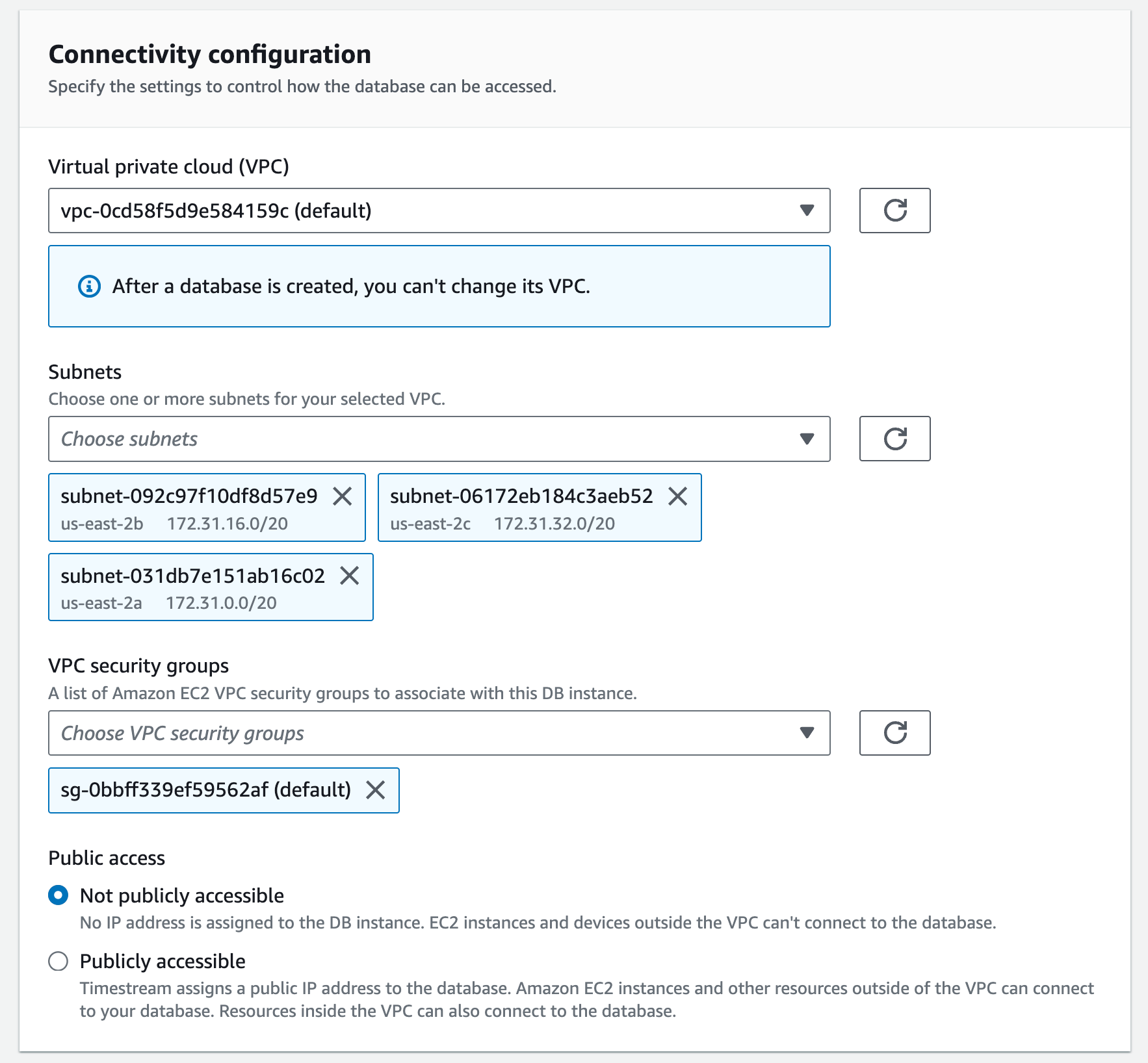Click the Connectivity configuration heading
The width and height of the screenshot is (1148, 1063).
point(209,55)
